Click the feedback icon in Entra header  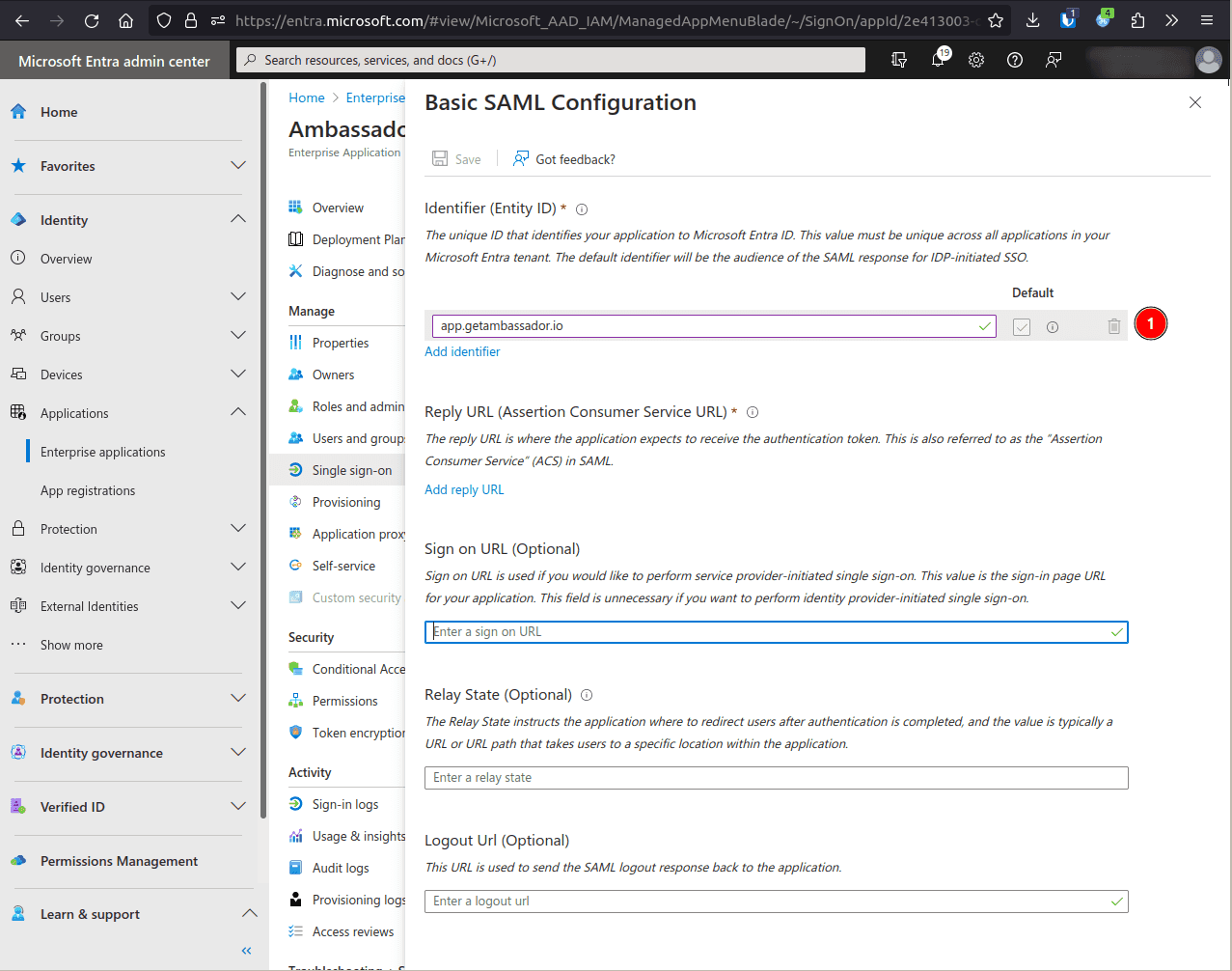tap(1054, 60)
